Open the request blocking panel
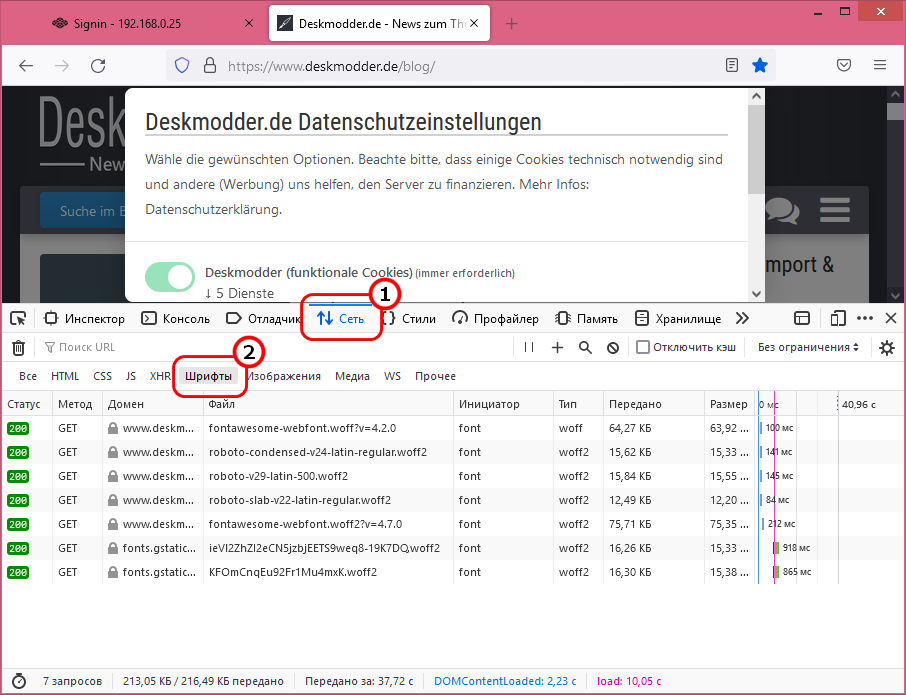This screenshot has height=695, width=906. click(613, 348)
